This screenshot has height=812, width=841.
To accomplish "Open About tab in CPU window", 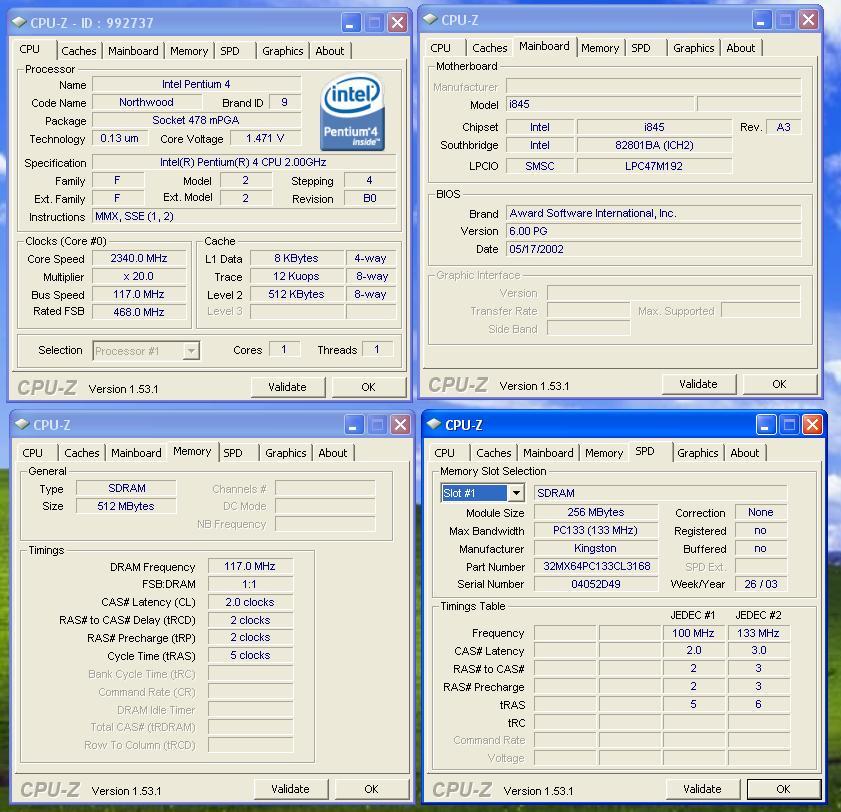I will (330, 51).
